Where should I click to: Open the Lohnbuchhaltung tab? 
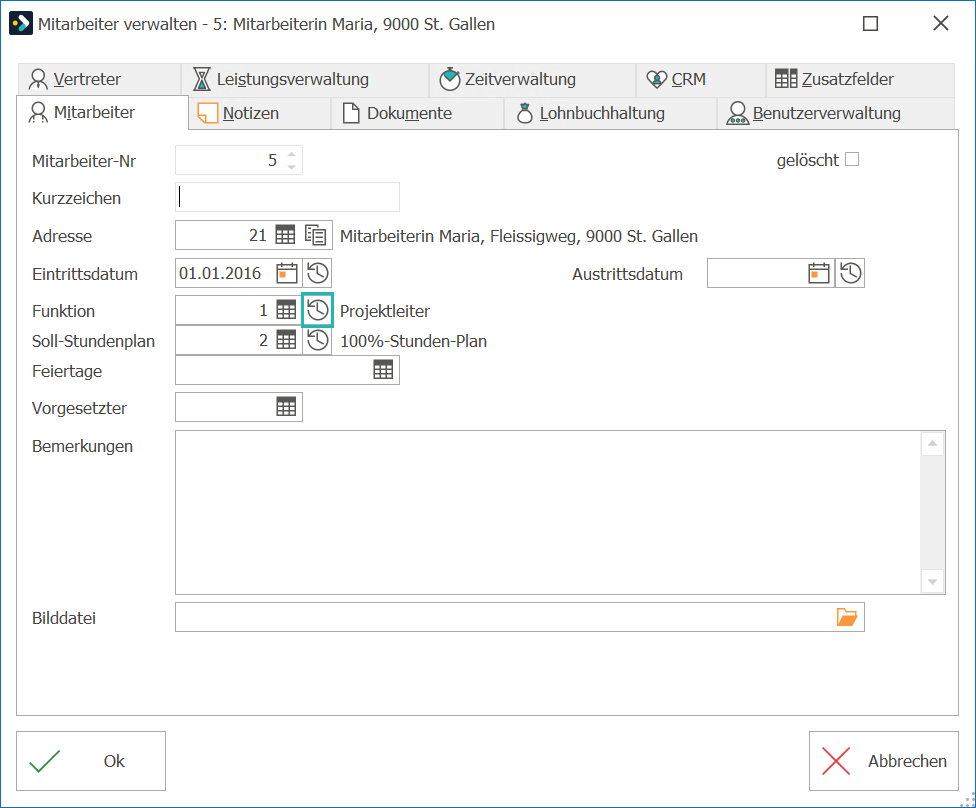click(610, 113)
